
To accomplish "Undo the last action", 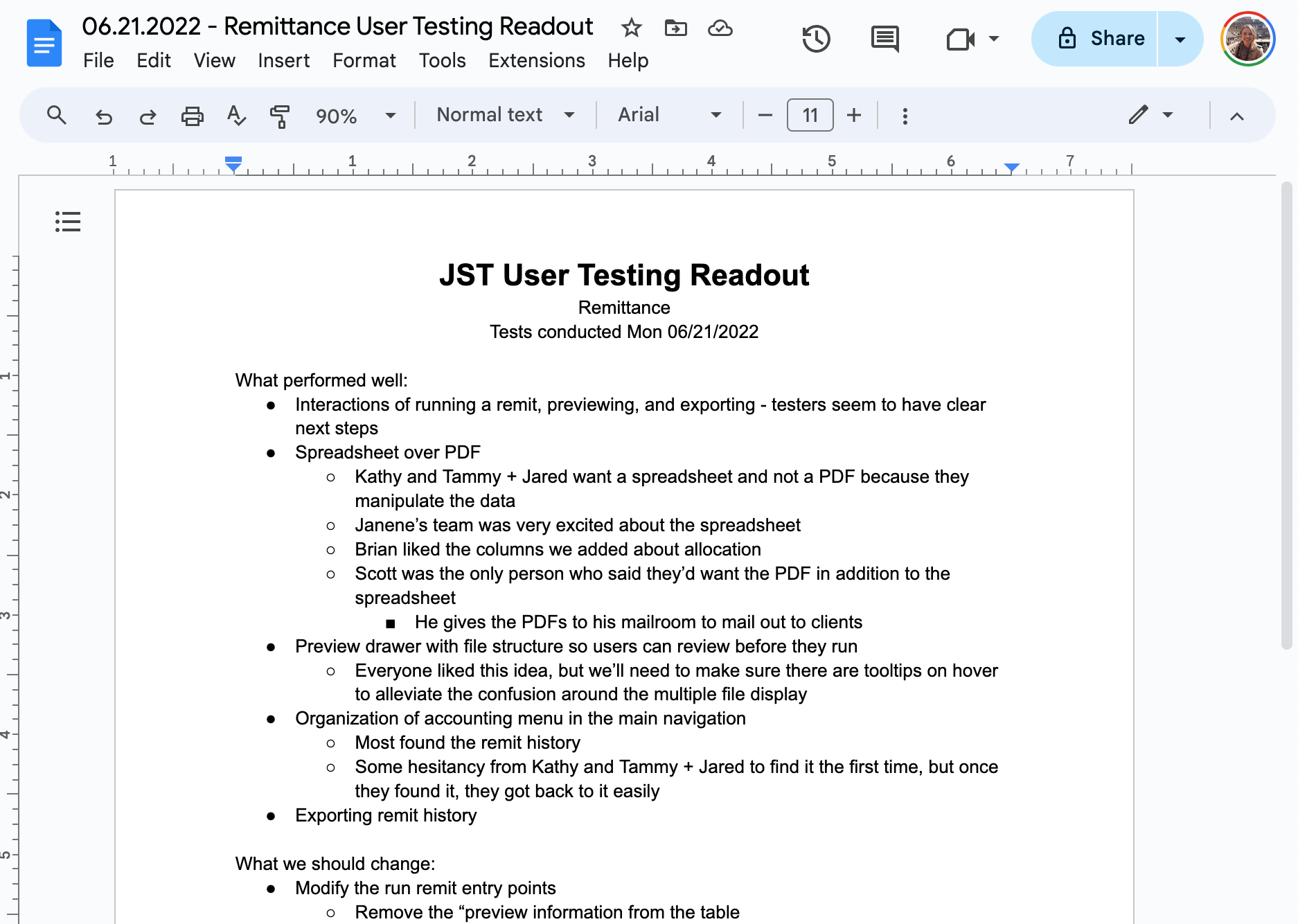I will coord(104,116).
